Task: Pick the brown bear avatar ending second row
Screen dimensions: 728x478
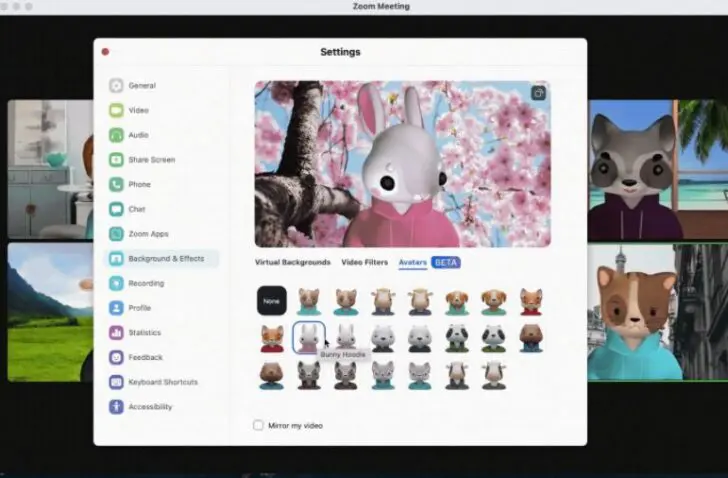Action: 531,338
